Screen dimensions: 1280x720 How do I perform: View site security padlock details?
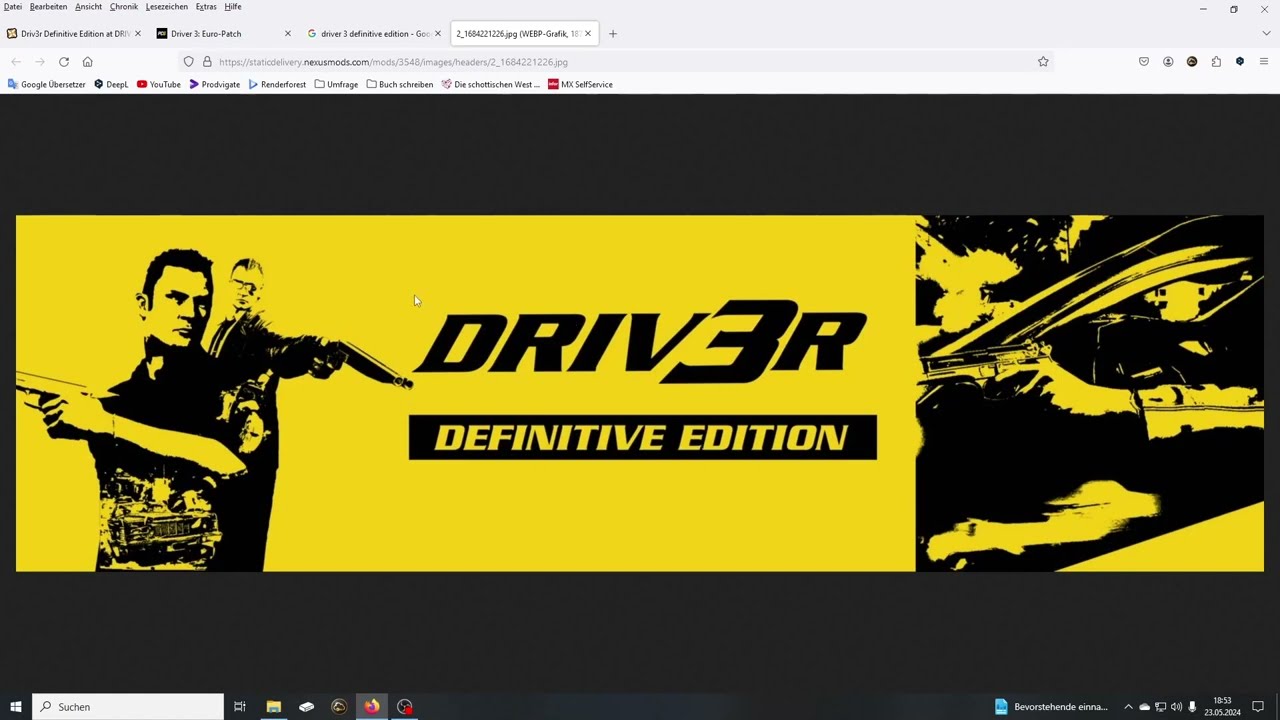click(x=207, y=62)
